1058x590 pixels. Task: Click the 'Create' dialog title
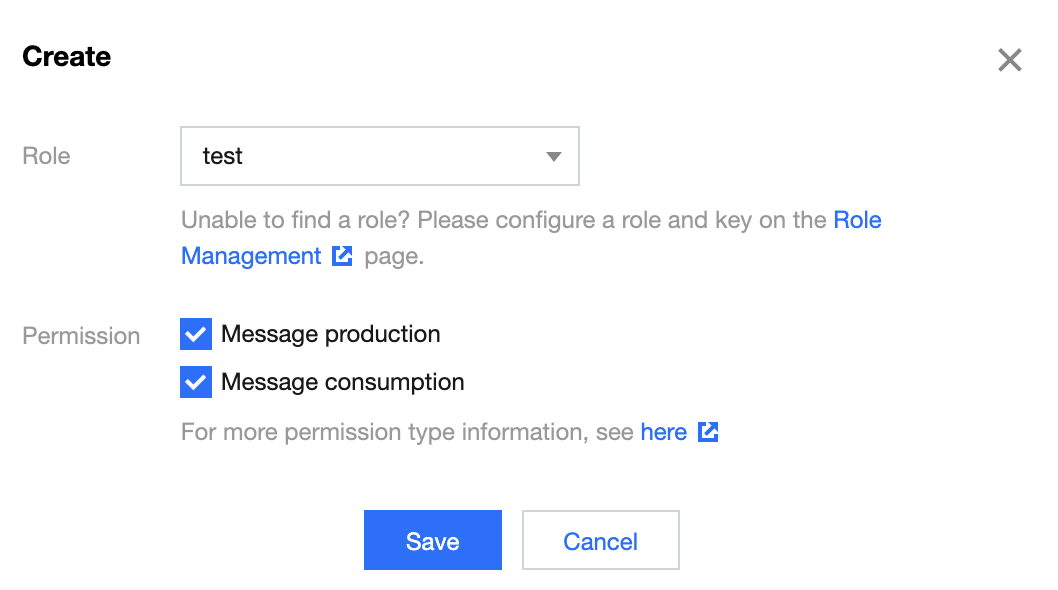[66, 57]
